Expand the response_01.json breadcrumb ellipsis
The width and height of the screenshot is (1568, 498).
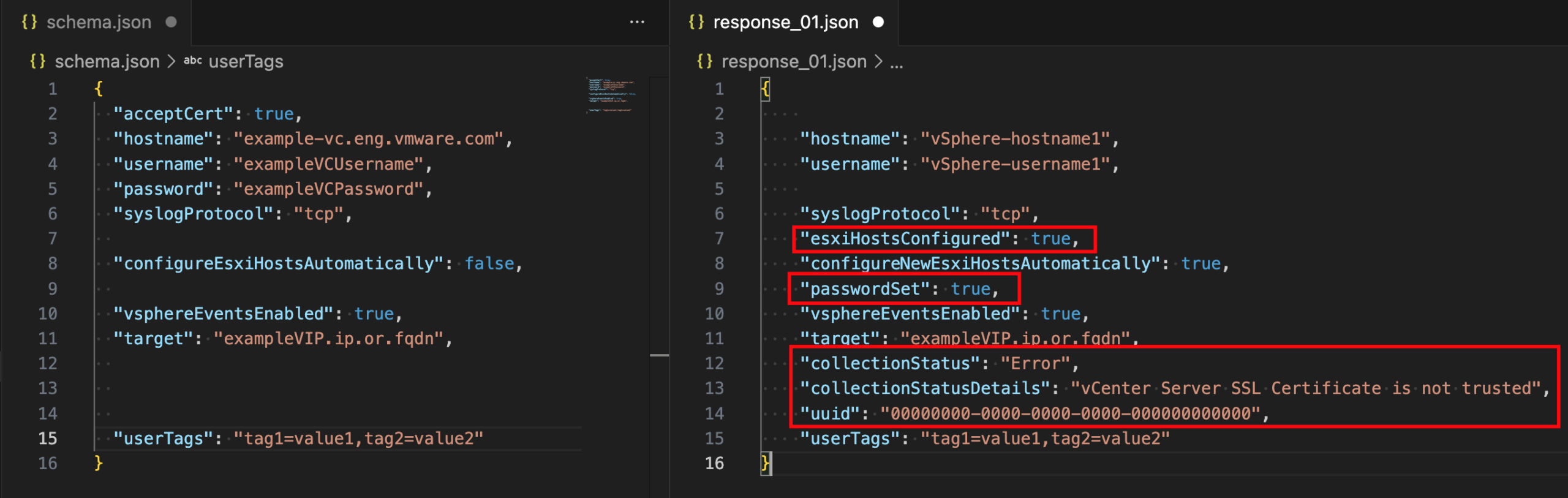[x=896, y=62]
